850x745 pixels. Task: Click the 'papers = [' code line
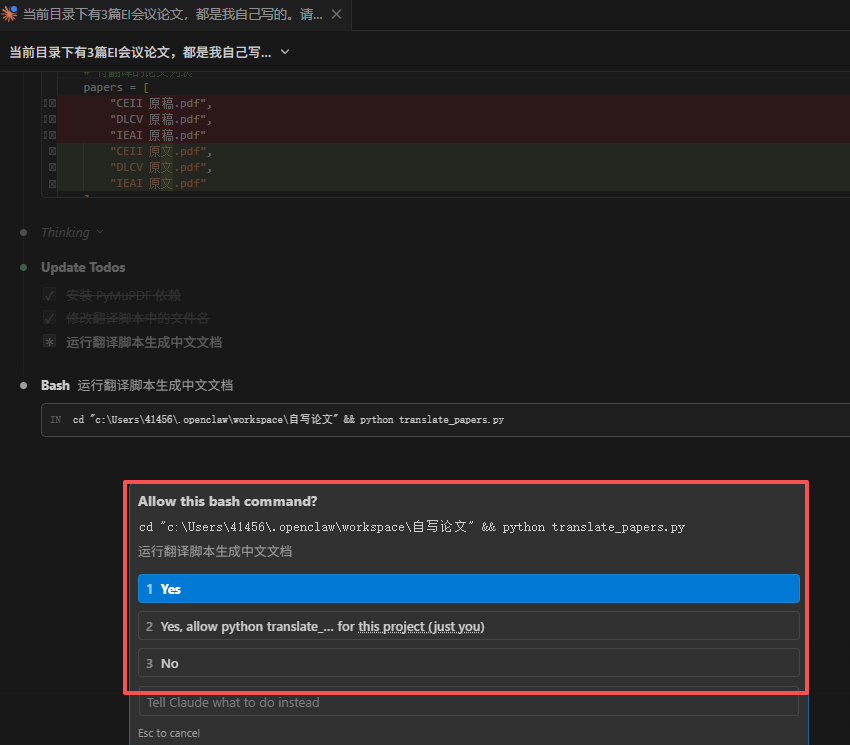tap(116, 87)
